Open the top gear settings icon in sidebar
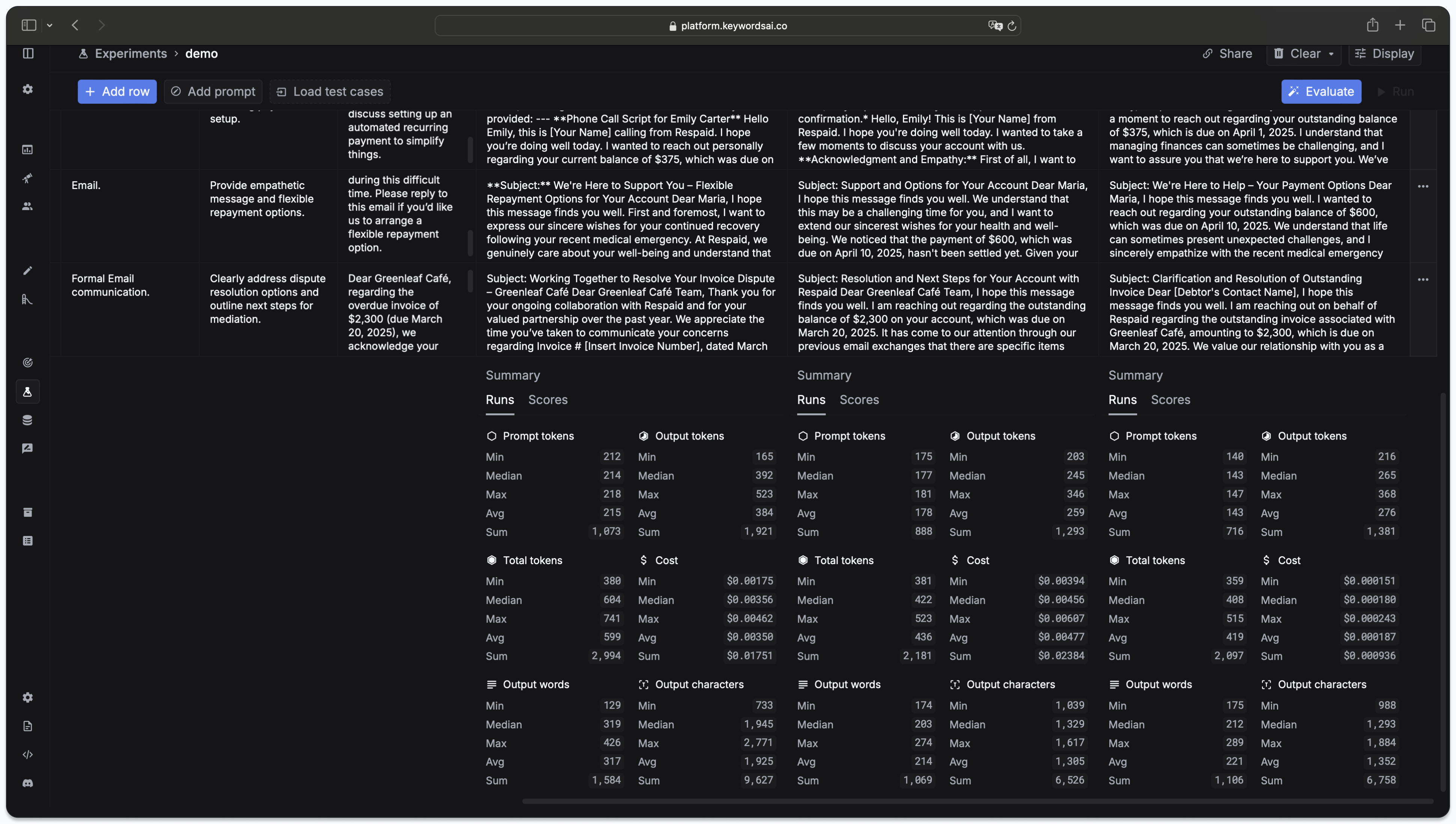 pyautogui.click(x=28, y=89)
